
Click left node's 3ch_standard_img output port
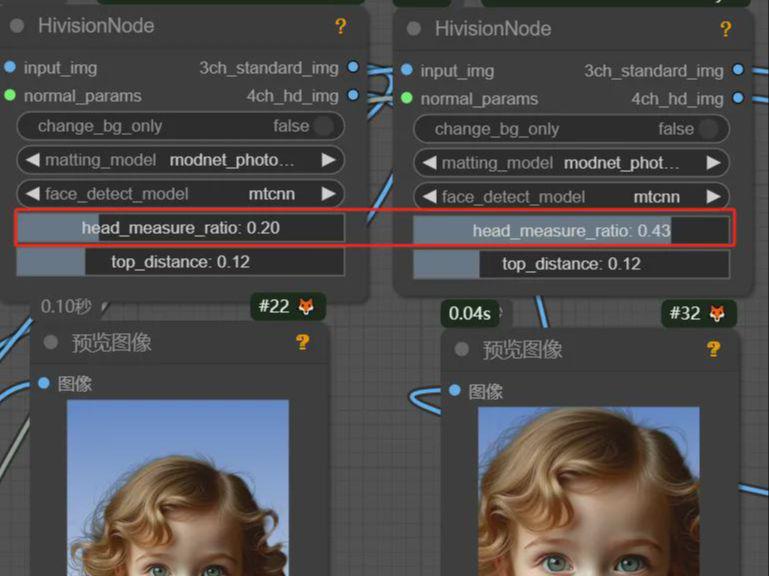point(353,67)
